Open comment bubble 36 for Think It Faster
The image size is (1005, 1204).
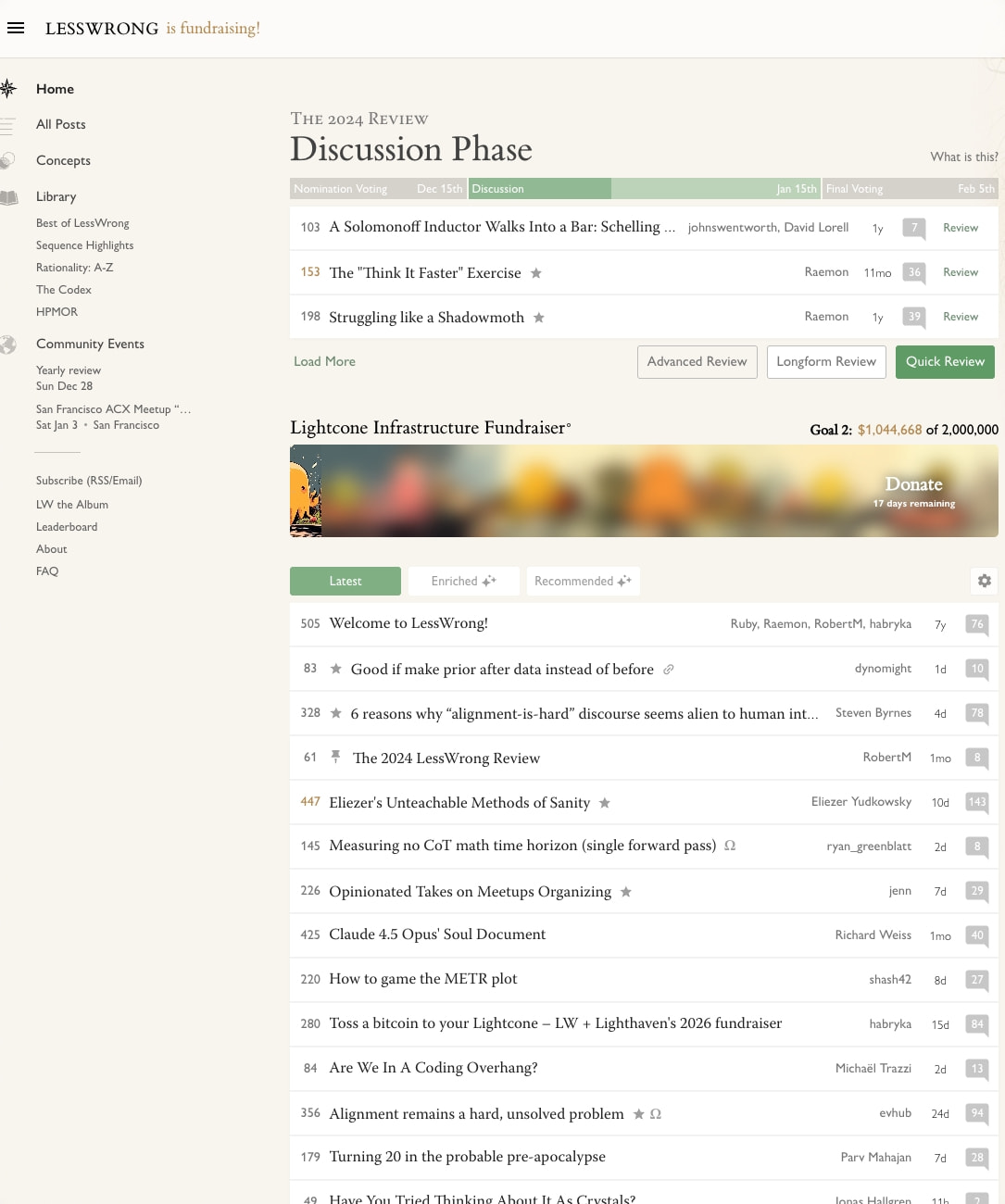tap(914, 272)
